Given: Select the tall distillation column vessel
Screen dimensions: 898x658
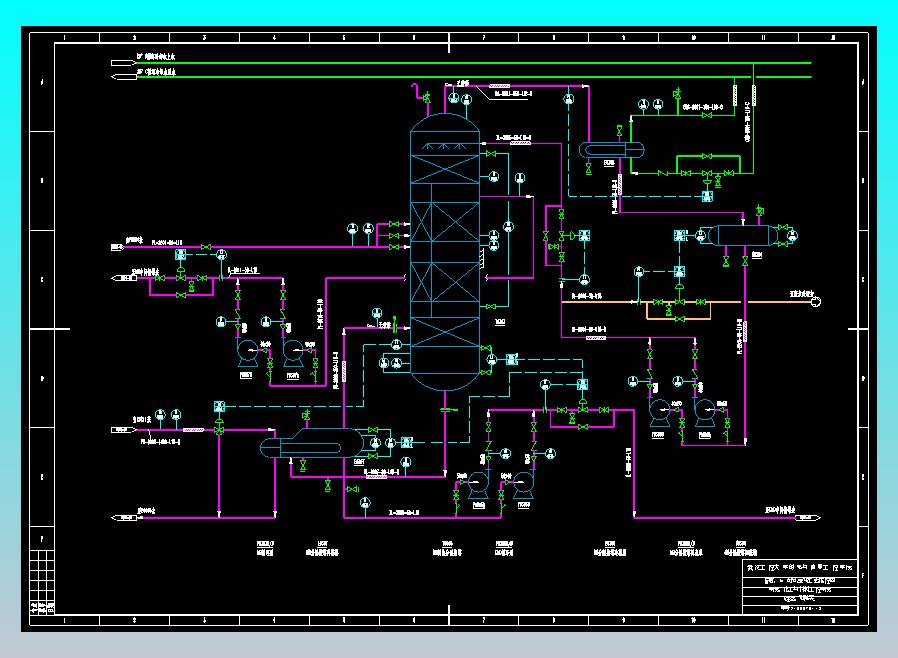Looking at the screenshot, I should point(445,252).
